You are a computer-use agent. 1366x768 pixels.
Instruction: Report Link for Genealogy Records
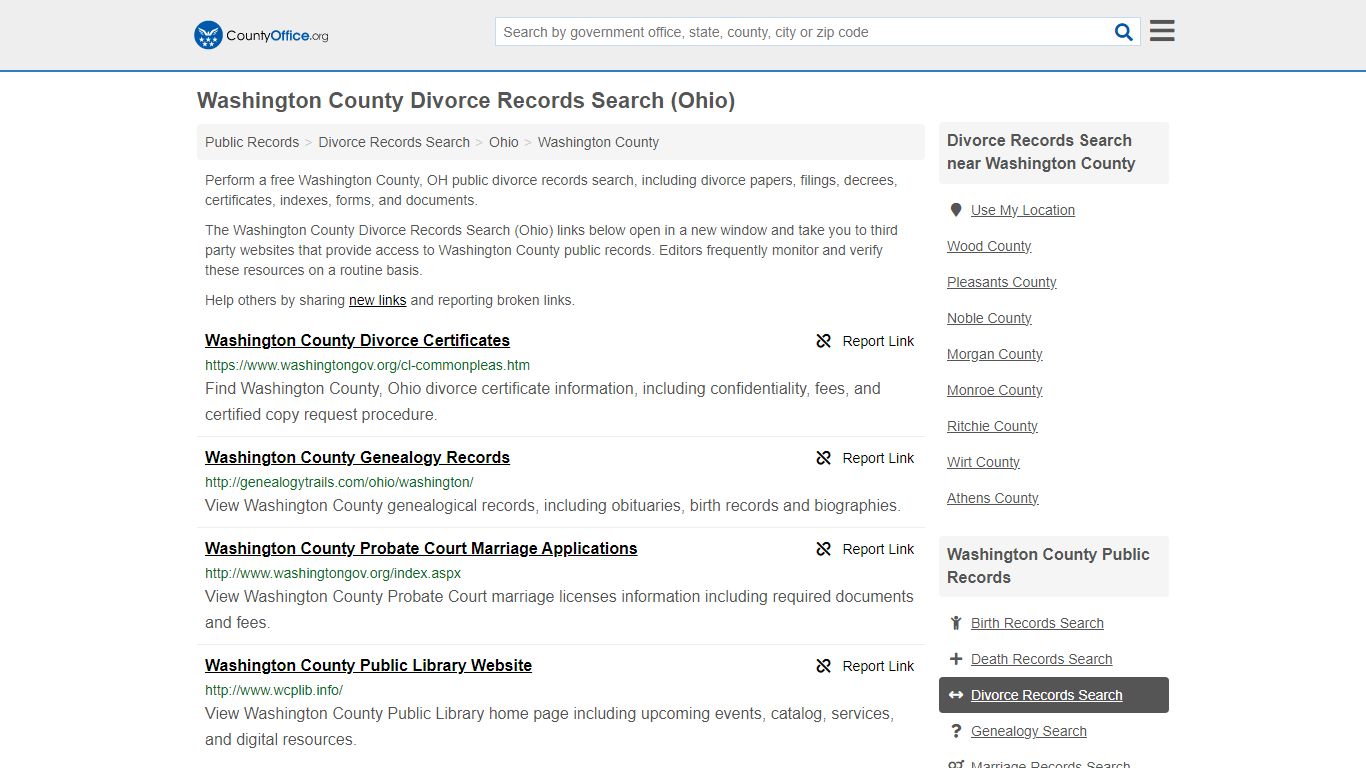point(865,458)
